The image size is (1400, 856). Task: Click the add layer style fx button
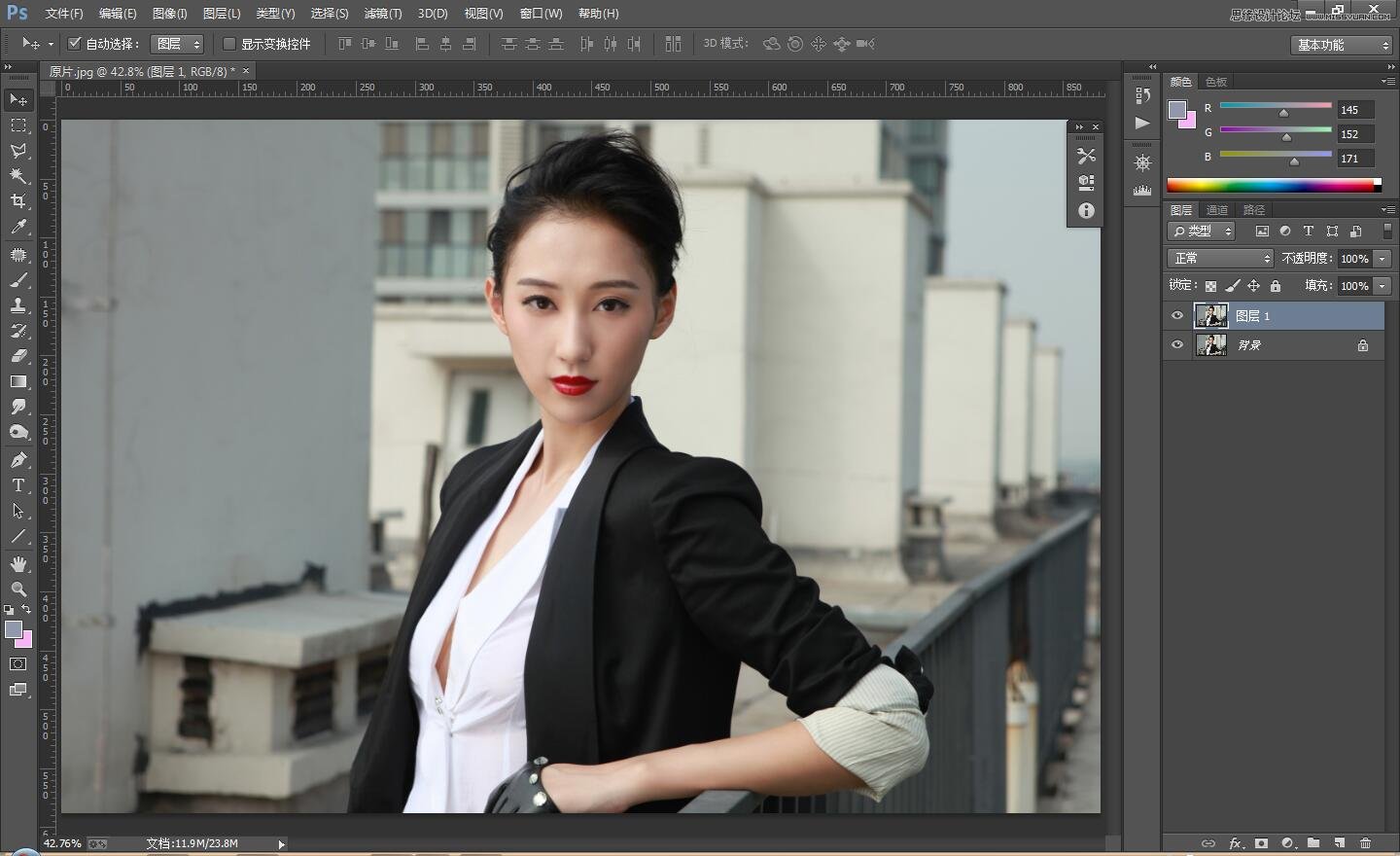pos(1235,843)
